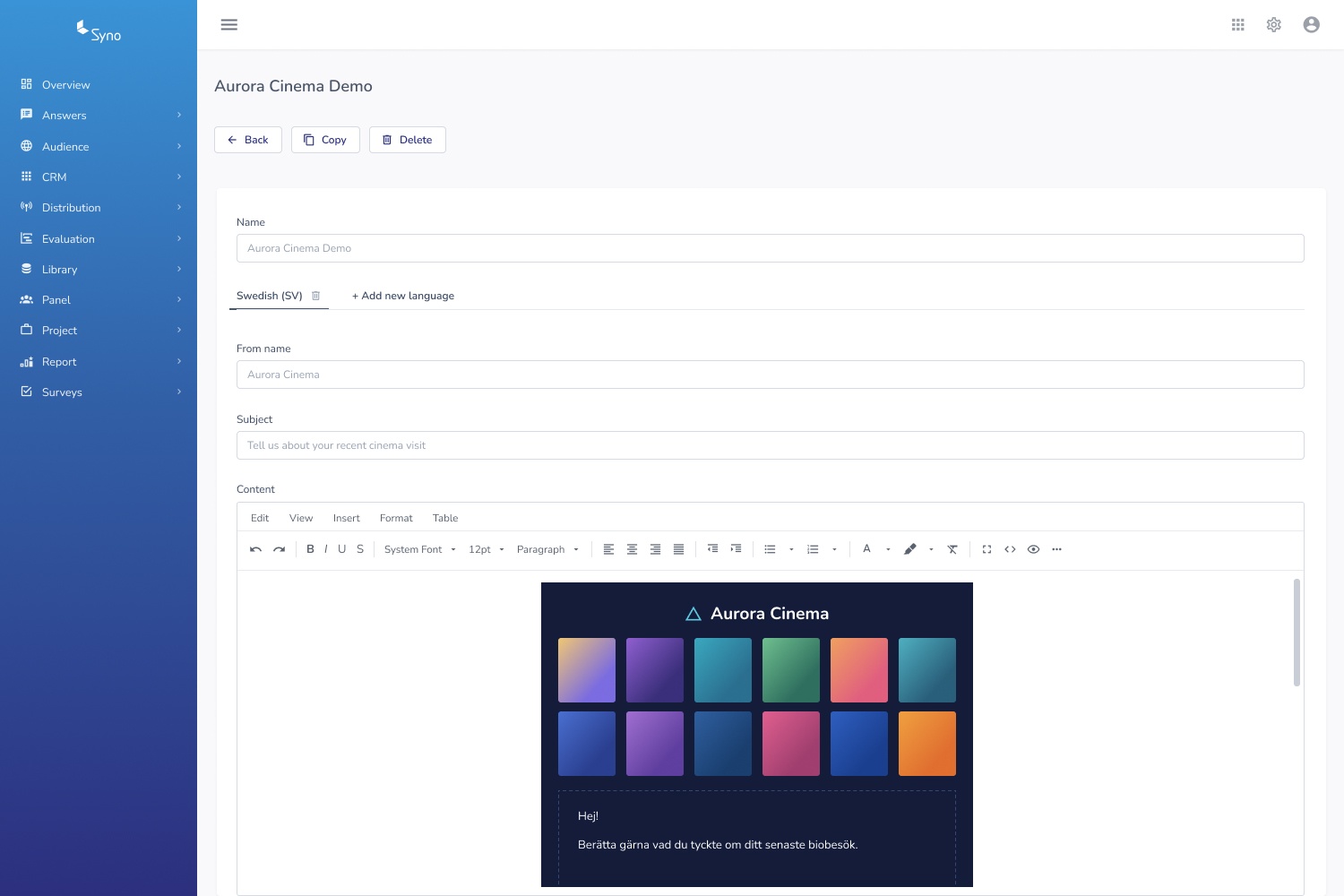This screenshot has height=896, width=1344.
Task: Click the Back button
Action: pyautogui.click(x=248, y=140)
